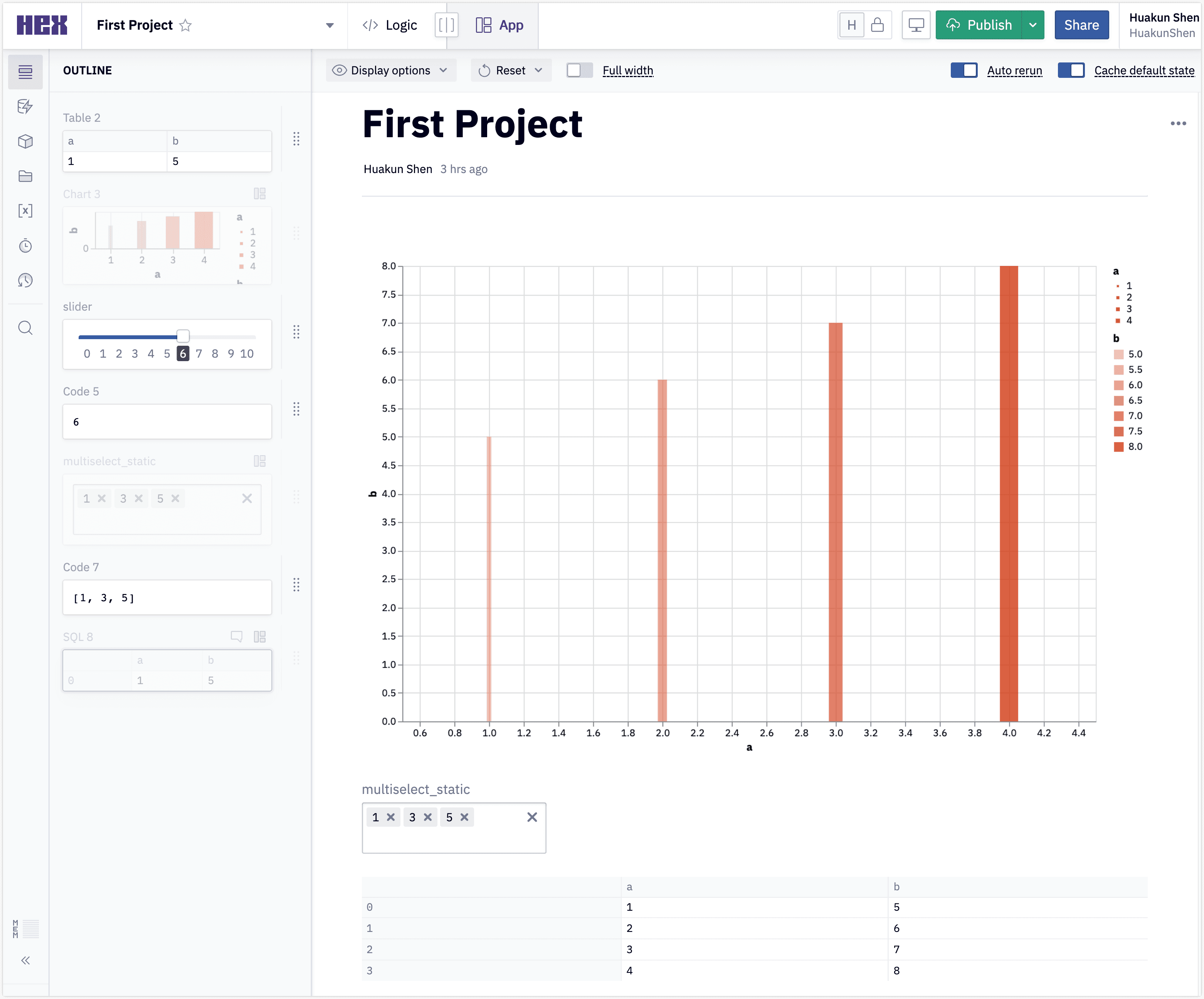Viewport: 1204px width, 999px height.
Task: Click value 8 on the outline slider
Action: point(215,353)
